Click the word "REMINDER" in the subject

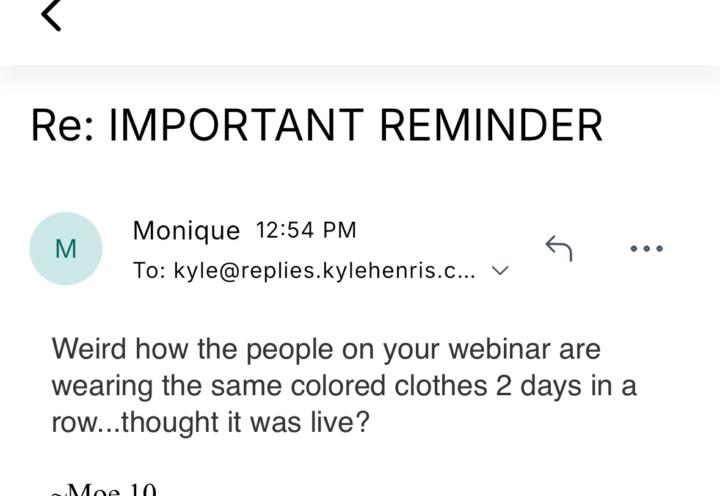pos(491,126)
